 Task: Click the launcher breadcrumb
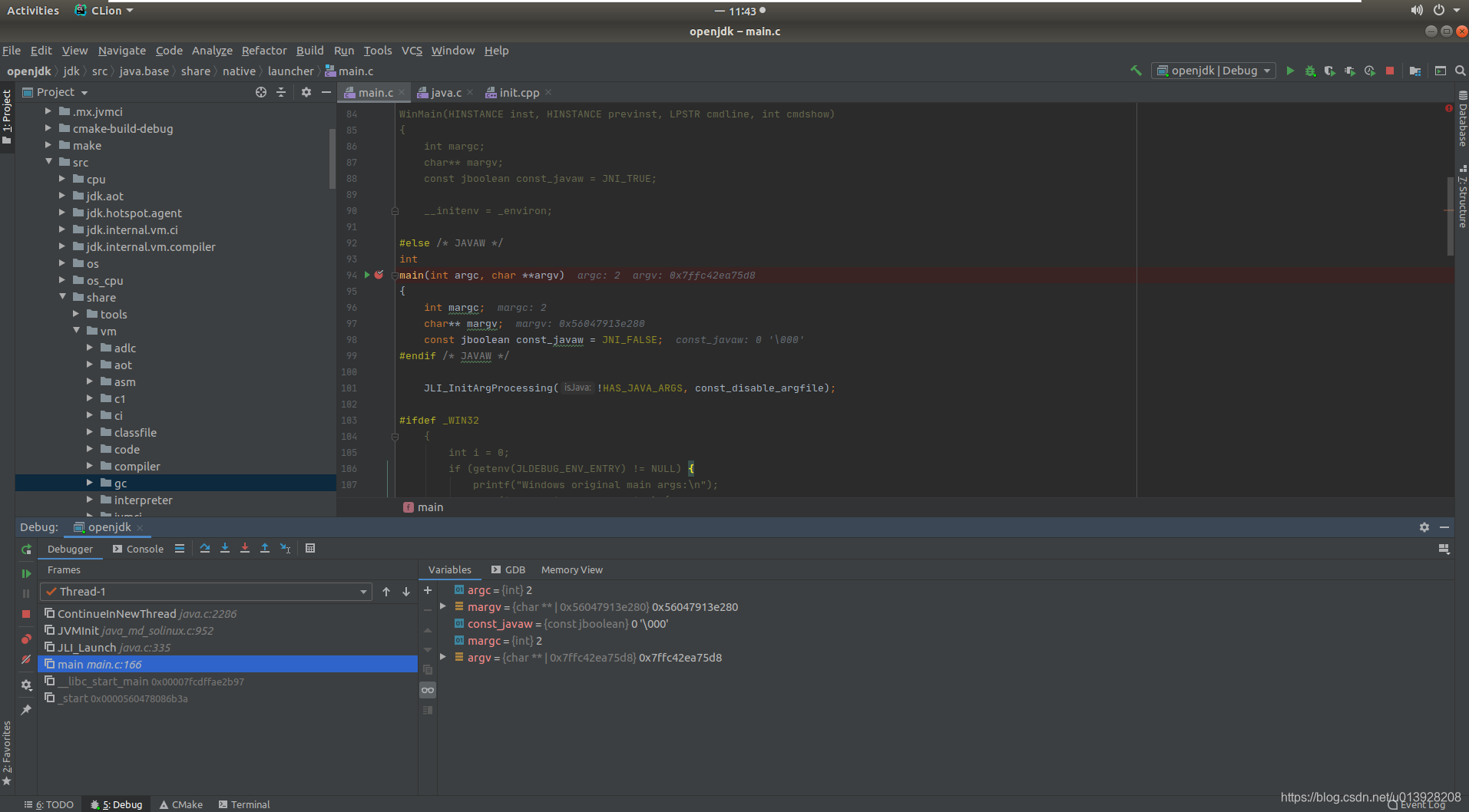coord(290,71)
